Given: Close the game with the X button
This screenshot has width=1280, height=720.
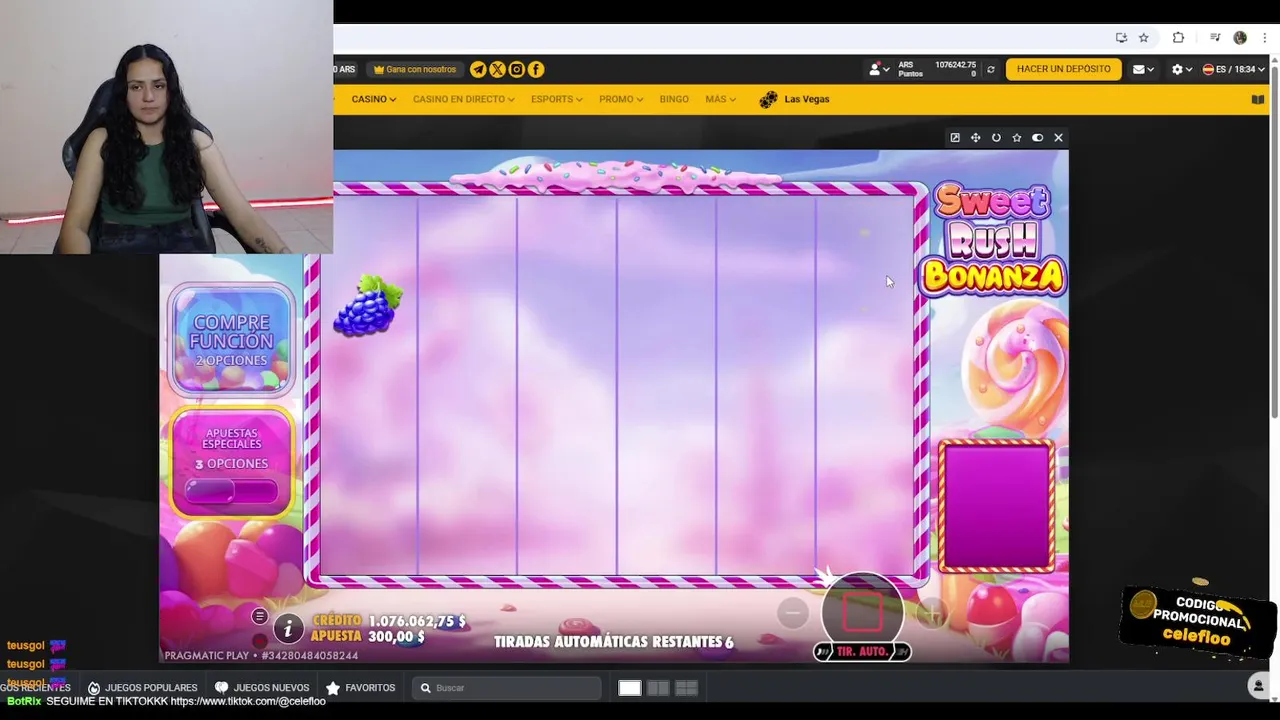Looking at the screenshot, I should pyautogui.click(x=1058, y=138).
